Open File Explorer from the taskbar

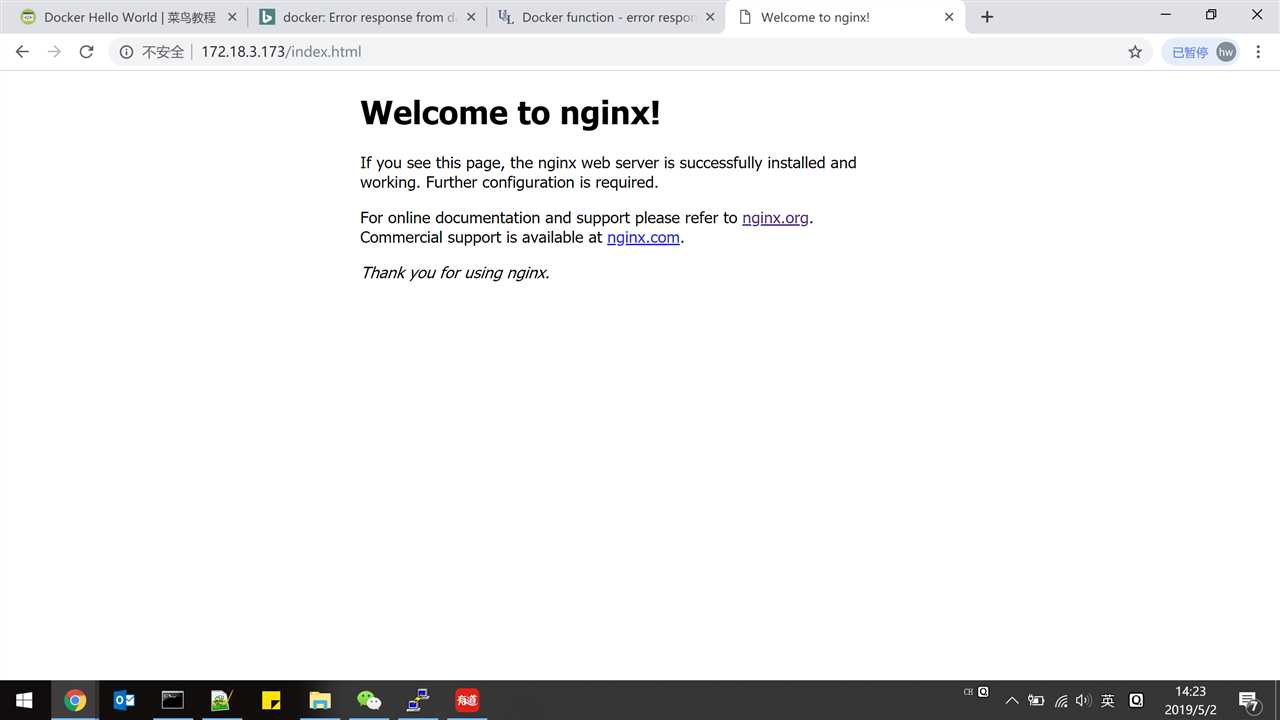click(x=319, y=700)
